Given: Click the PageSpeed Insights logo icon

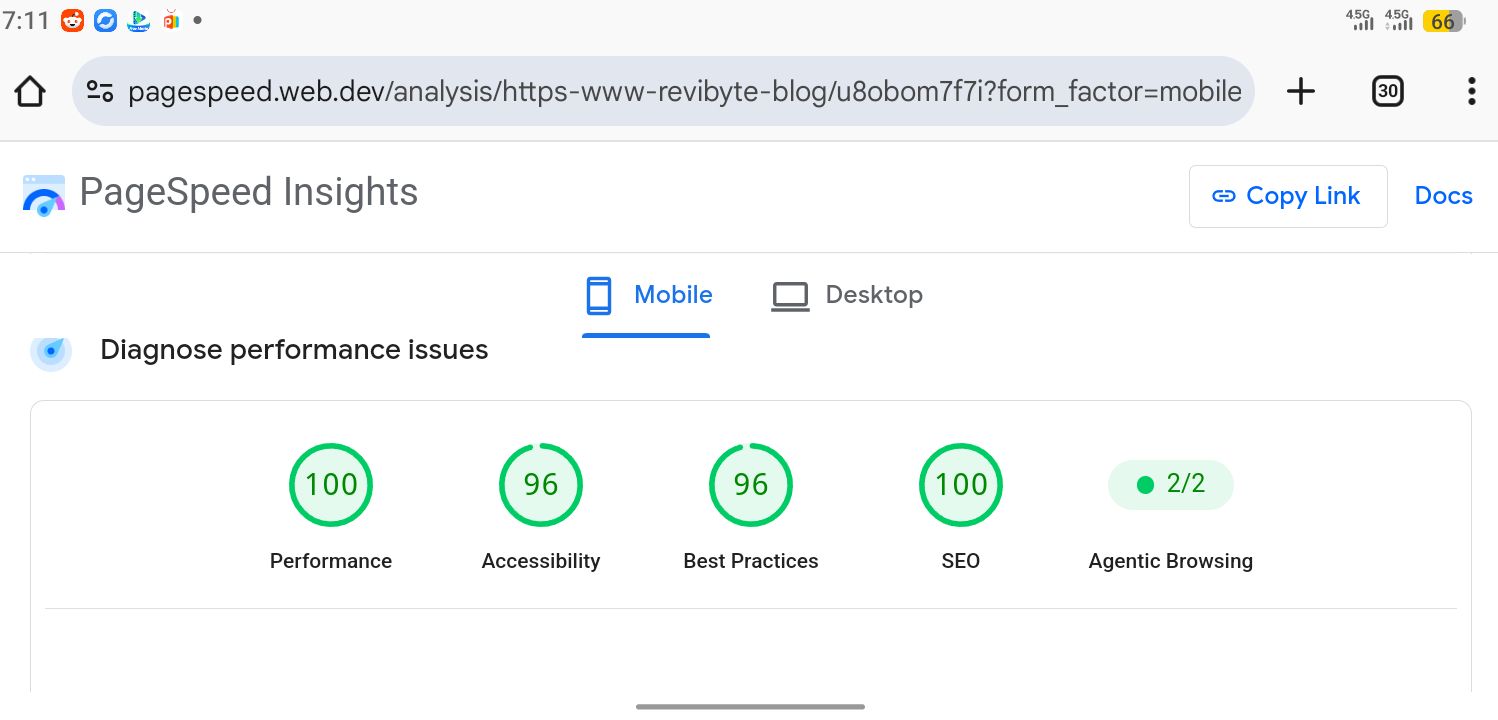Looking at the screenshot, I should pyautogui.click(x=43, y=196).
